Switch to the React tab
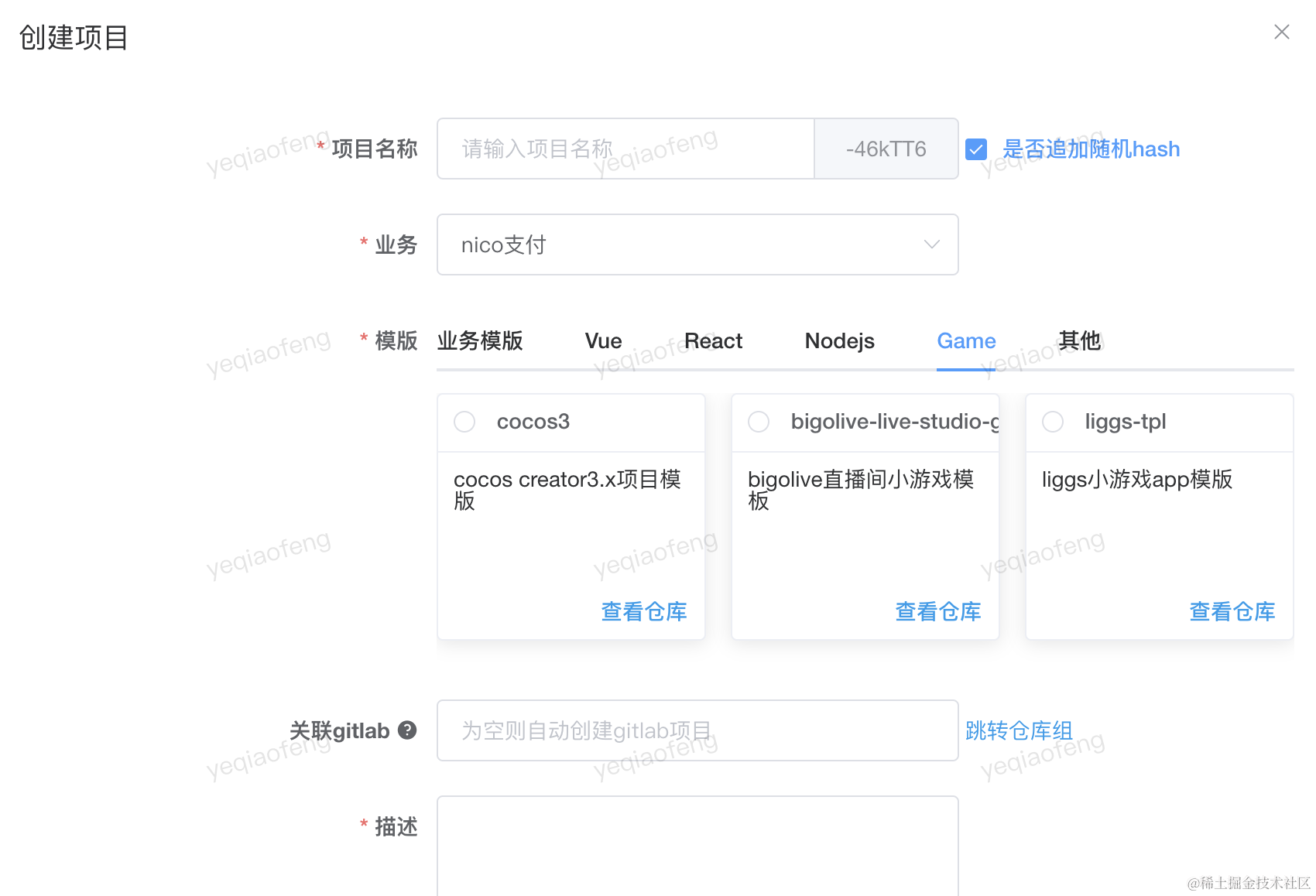The image size is (1316, 896). [x=713, y=340]
